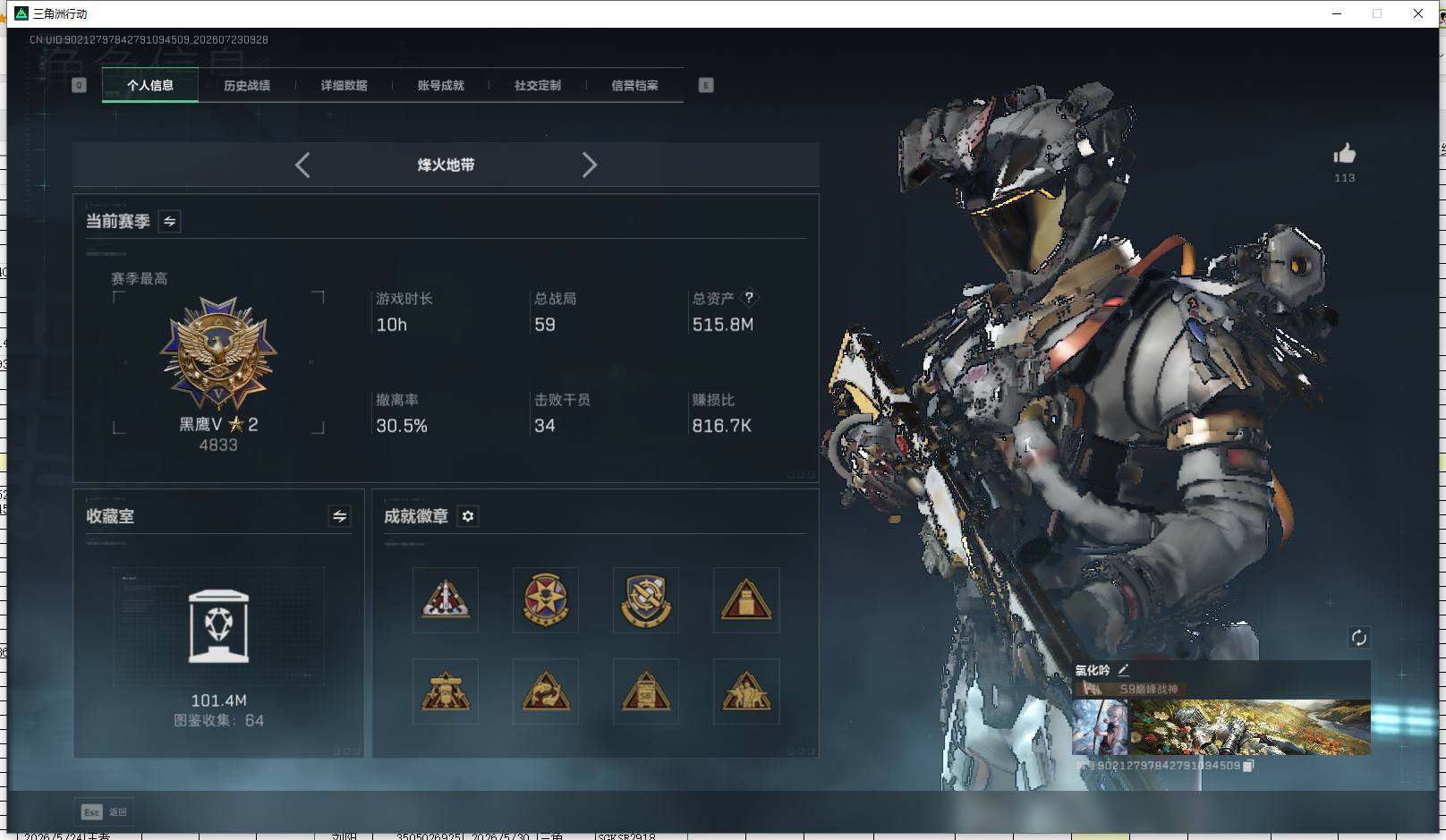Open the 总资产 help question mark
1446x840 pixels.
(x=749, y=297)
